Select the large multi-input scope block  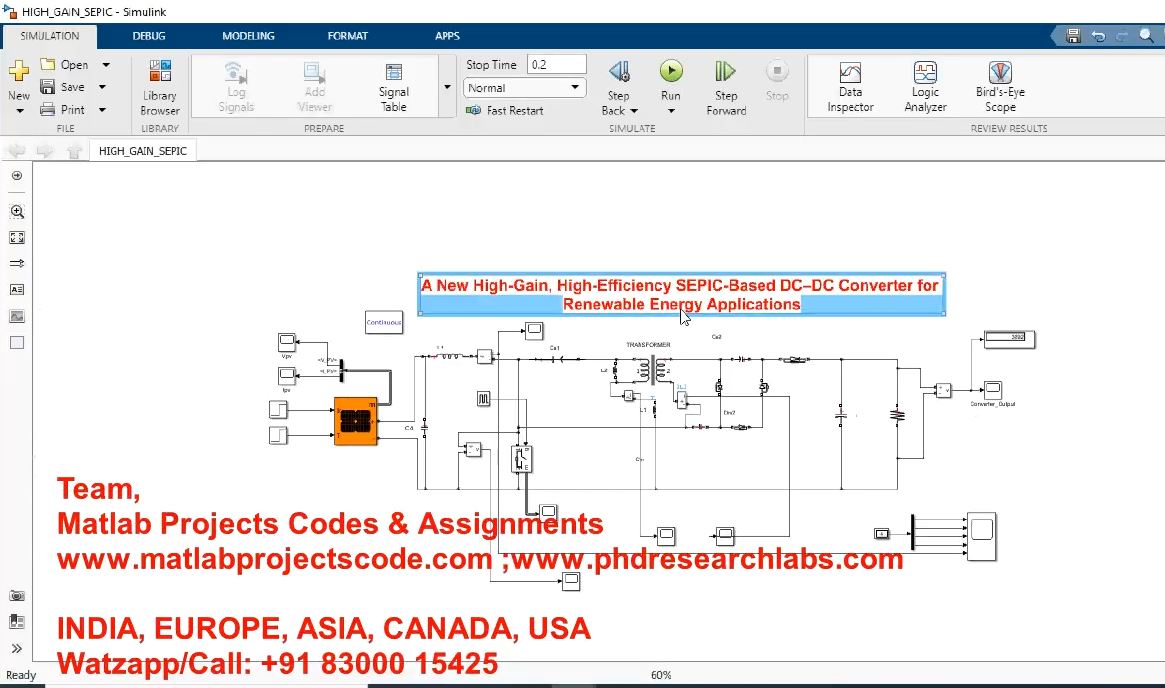click(x=981, y=536)
